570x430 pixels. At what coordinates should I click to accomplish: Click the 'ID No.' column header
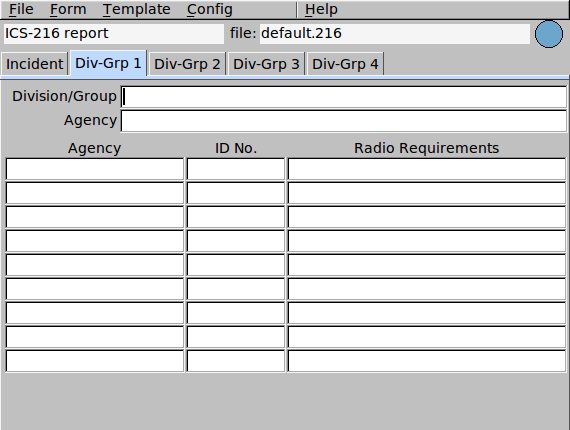(x=236, y=148)
